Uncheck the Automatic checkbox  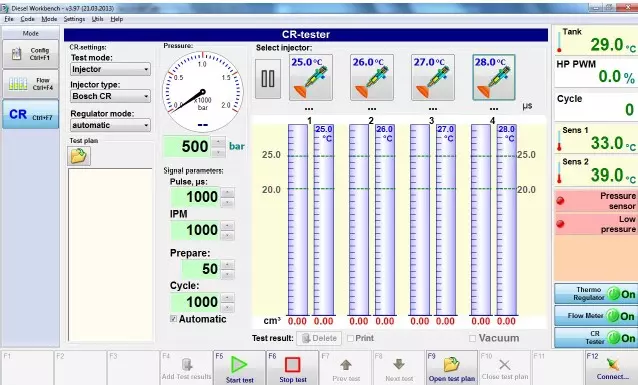pyautogui.click(x=173, y=319)
